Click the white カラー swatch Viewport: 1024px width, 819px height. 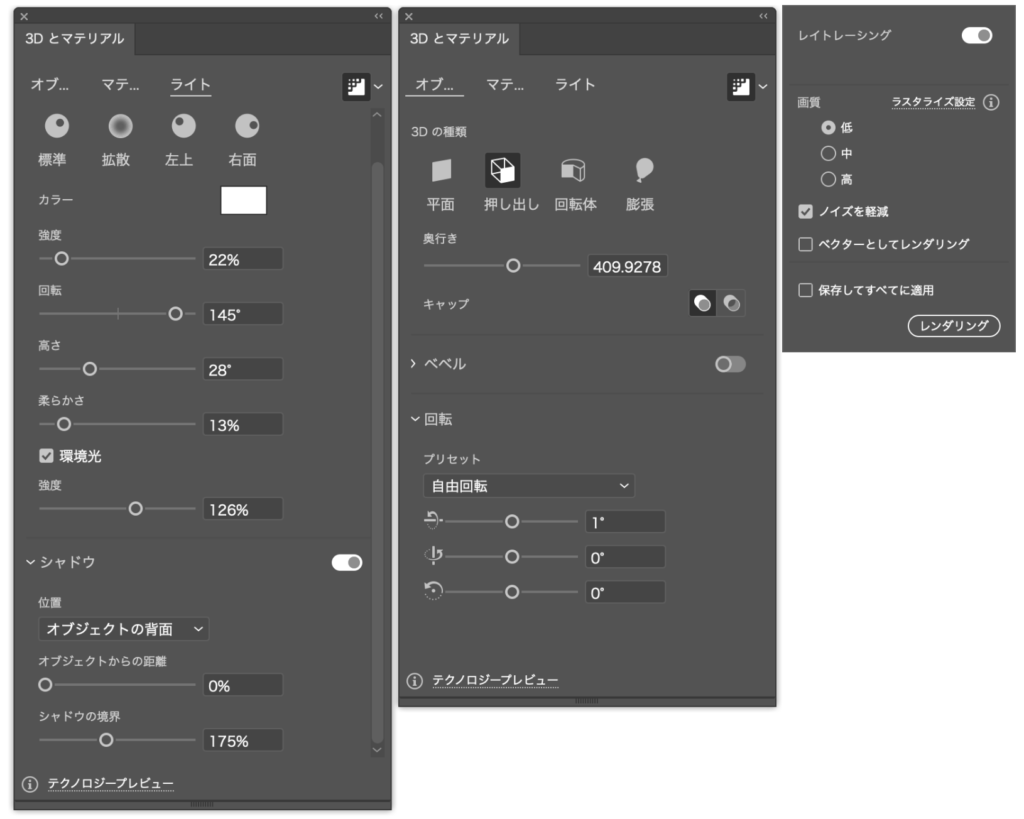244,201
